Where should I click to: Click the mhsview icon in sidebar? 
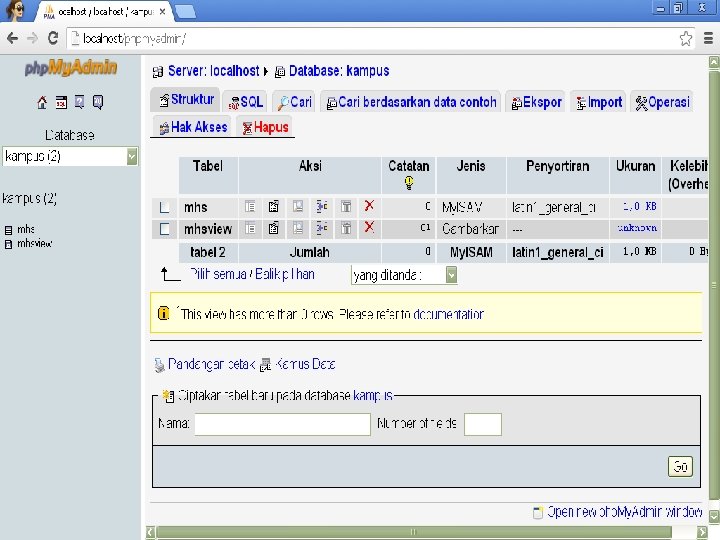click(x=8, y=244)
